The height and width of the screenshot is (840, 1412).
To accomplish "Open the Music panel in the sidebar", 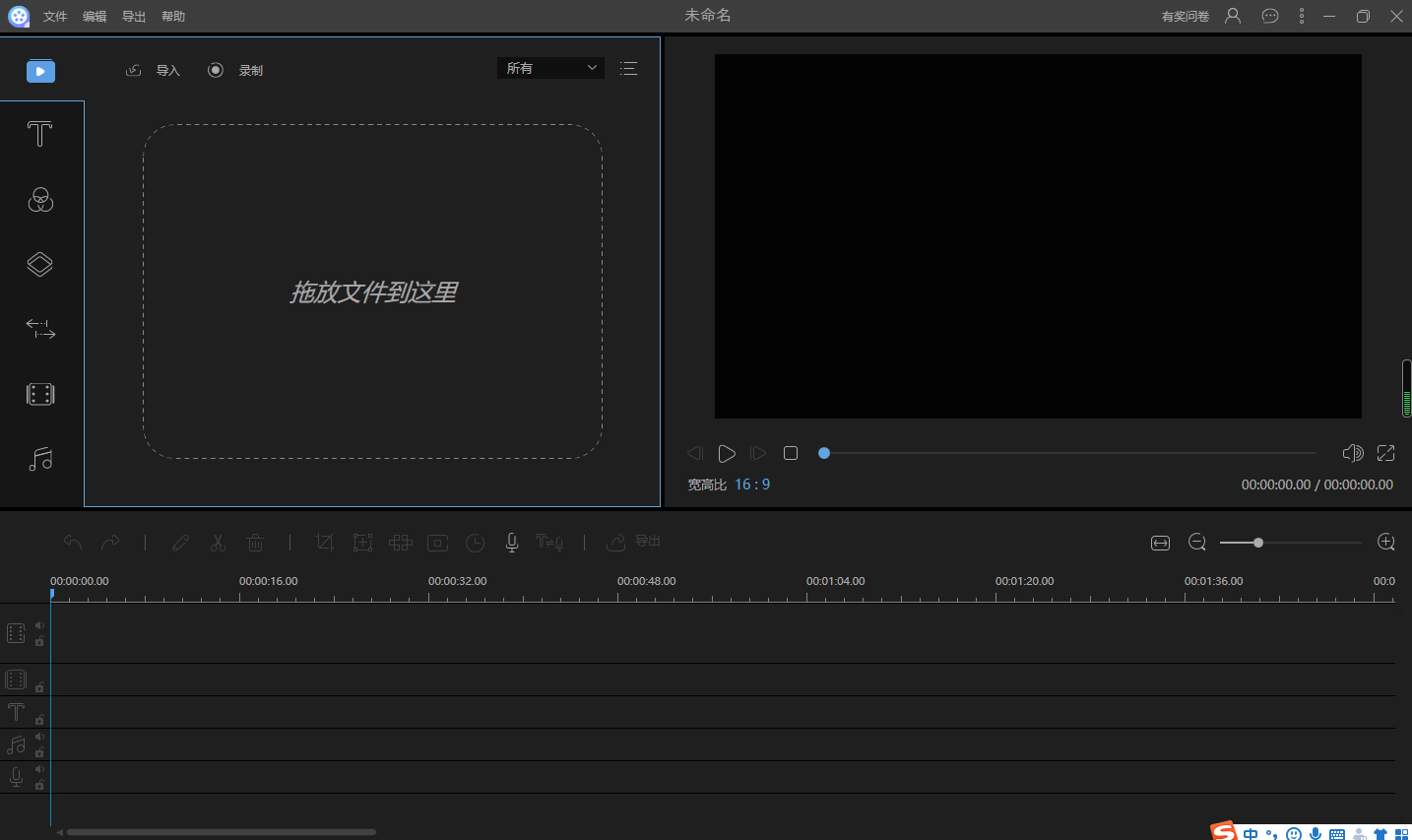I will coord(40,459).
